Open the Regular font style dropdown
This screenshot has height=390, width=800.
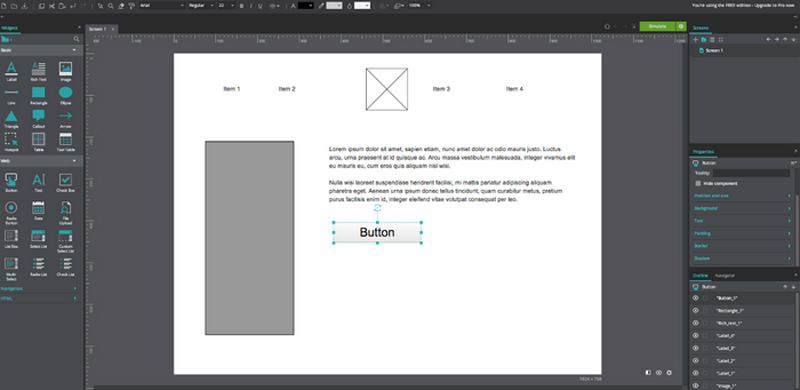pyautogui.click(x=201, y=5)
